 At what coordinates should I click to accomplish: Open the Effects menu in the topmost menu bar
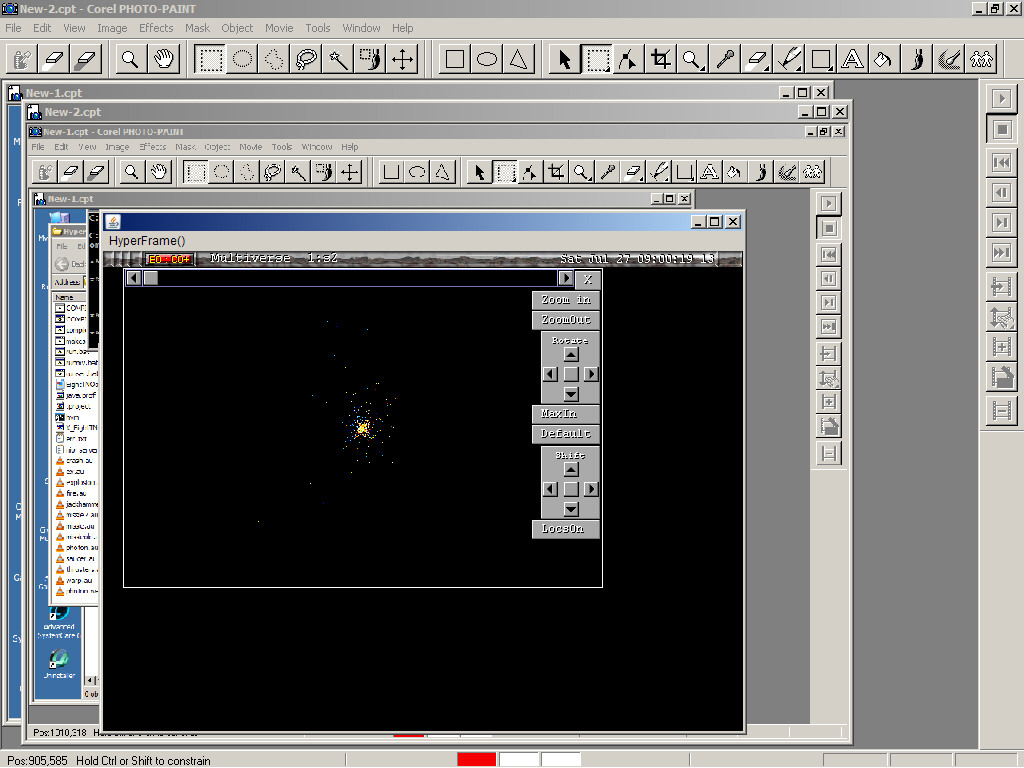(156, 28)
